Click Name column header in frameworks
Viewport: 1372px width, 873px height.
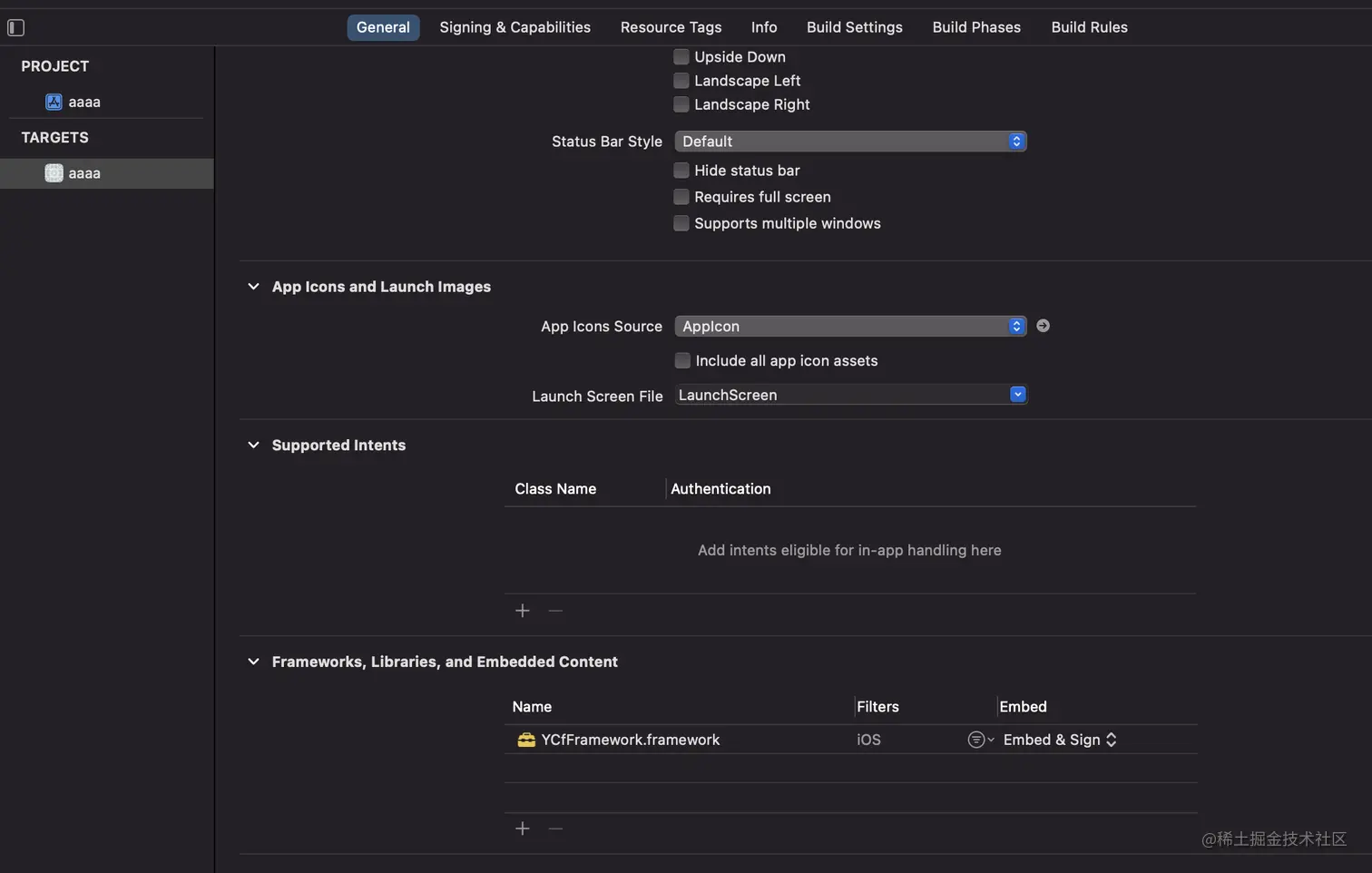[532, 706]
